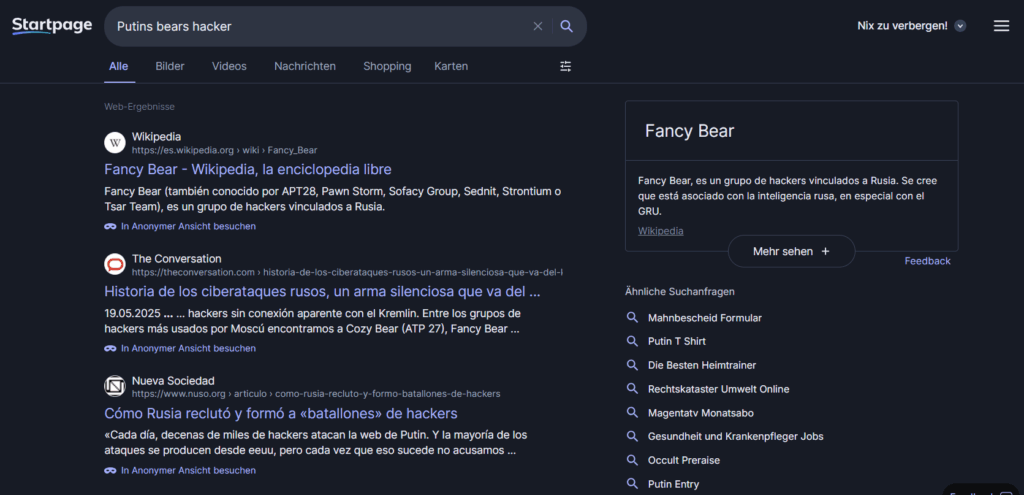The height and width of the screenshot is (495, 1024).
Task: Click the Wikipedia favicon in first result
Action: pos(115,142)
